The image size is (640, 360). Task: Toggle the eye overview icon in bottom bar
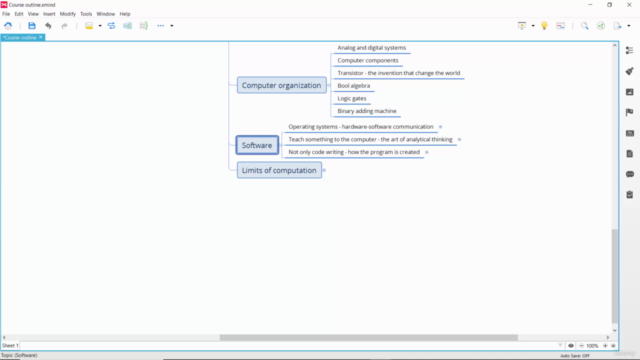click(571, 346)
